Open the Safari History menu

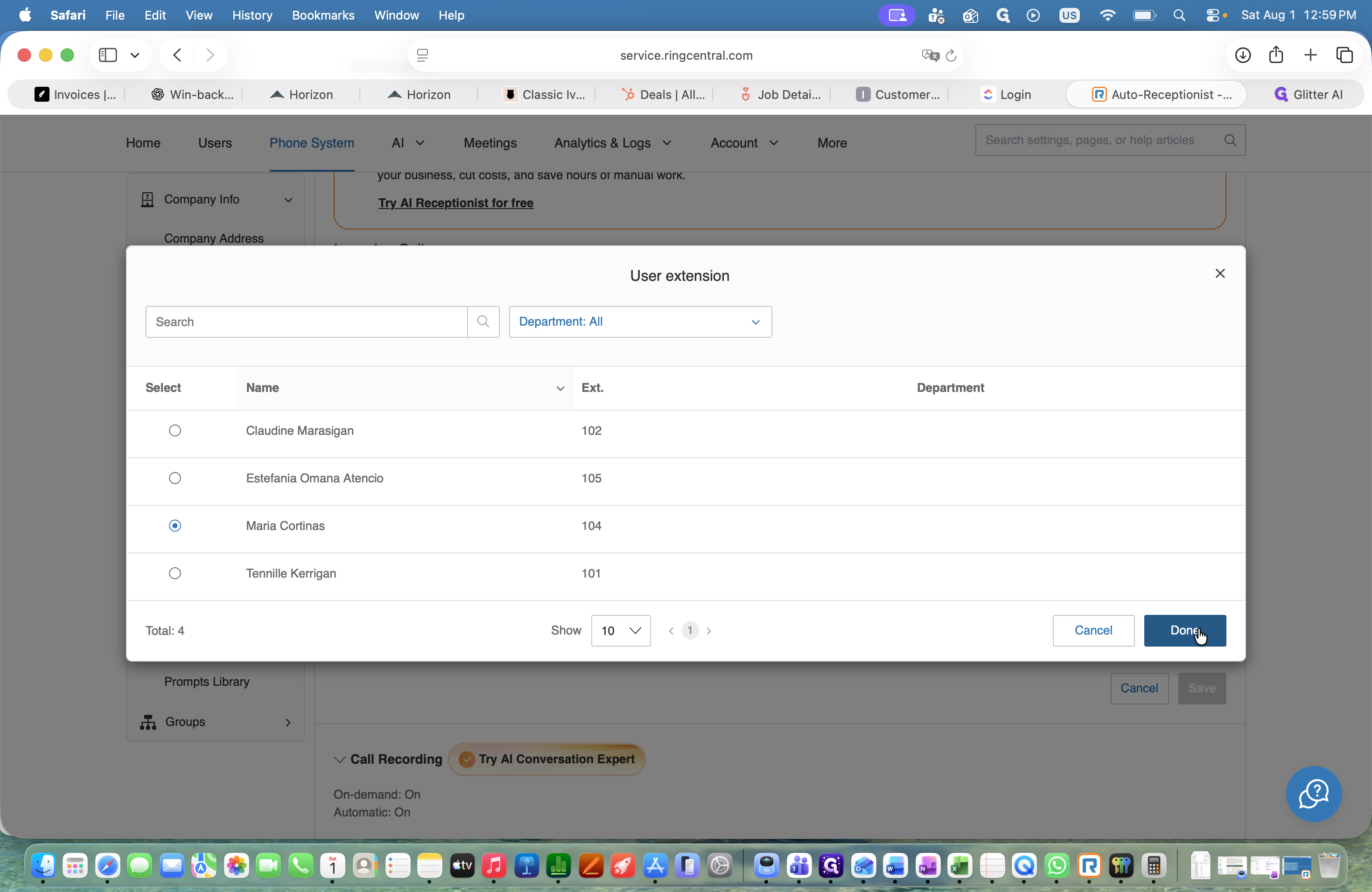[252, 15]
